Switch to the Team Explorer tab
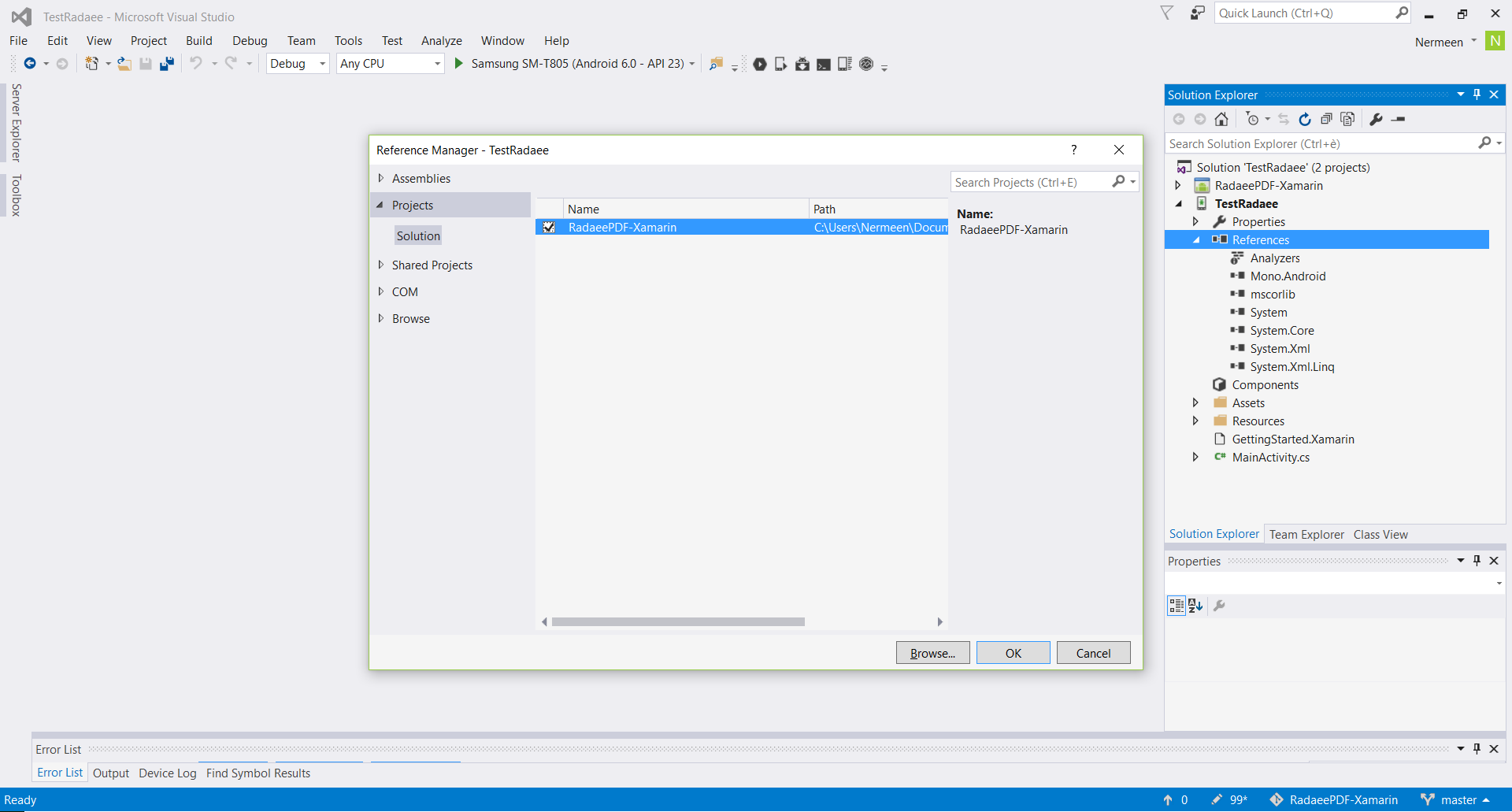This screenshot has height=812, width=1512. point(1306,534)
